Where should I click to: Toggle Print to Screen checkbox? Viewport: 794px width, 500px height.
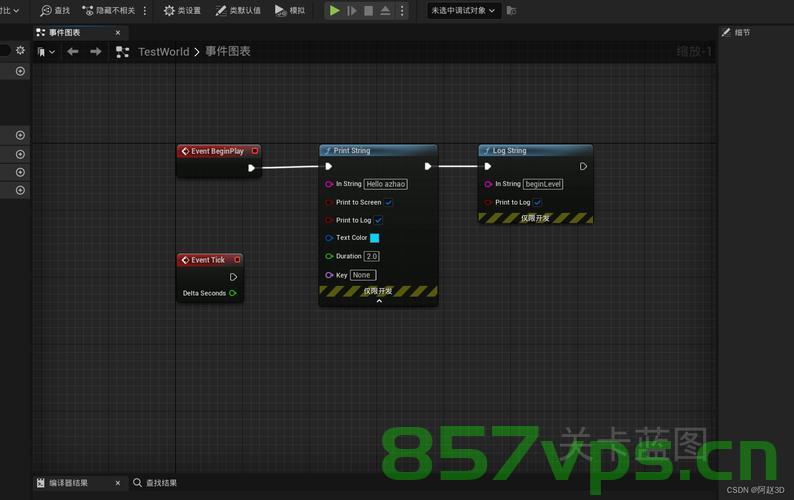[388, 202]
